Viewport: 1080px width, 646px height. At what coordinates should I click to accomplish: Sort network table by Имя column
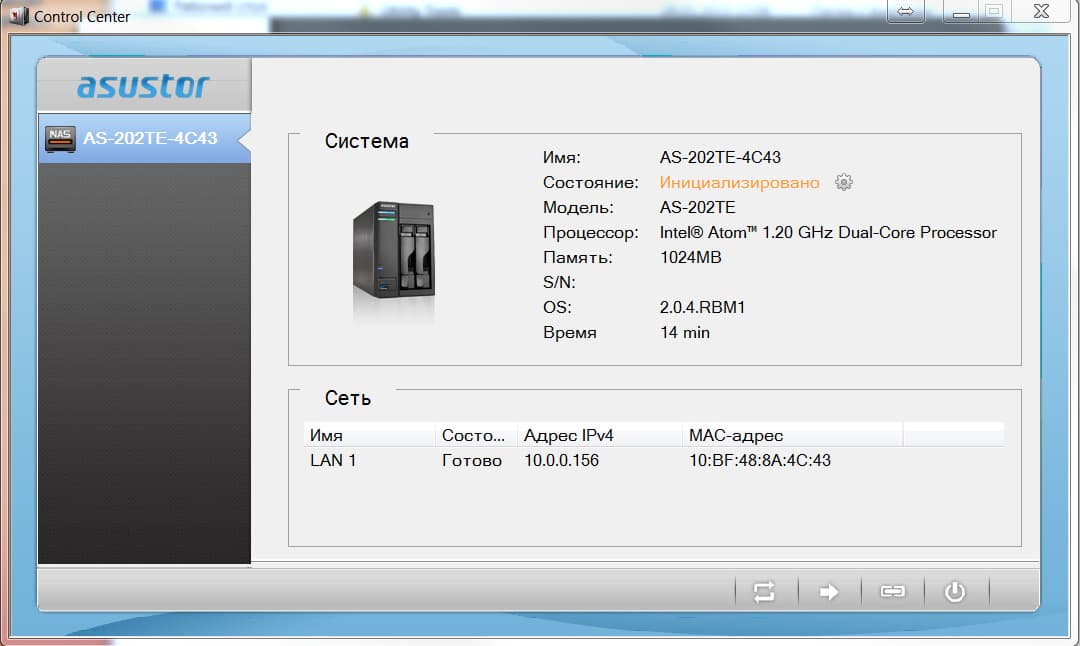point(368,435)
